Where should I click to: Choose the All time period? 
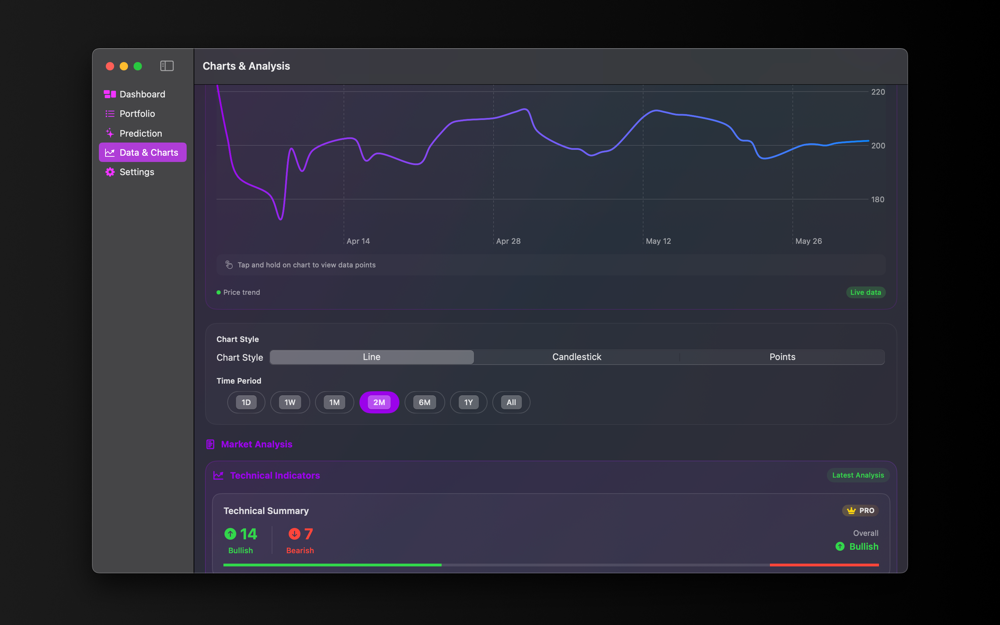point(511,402)
